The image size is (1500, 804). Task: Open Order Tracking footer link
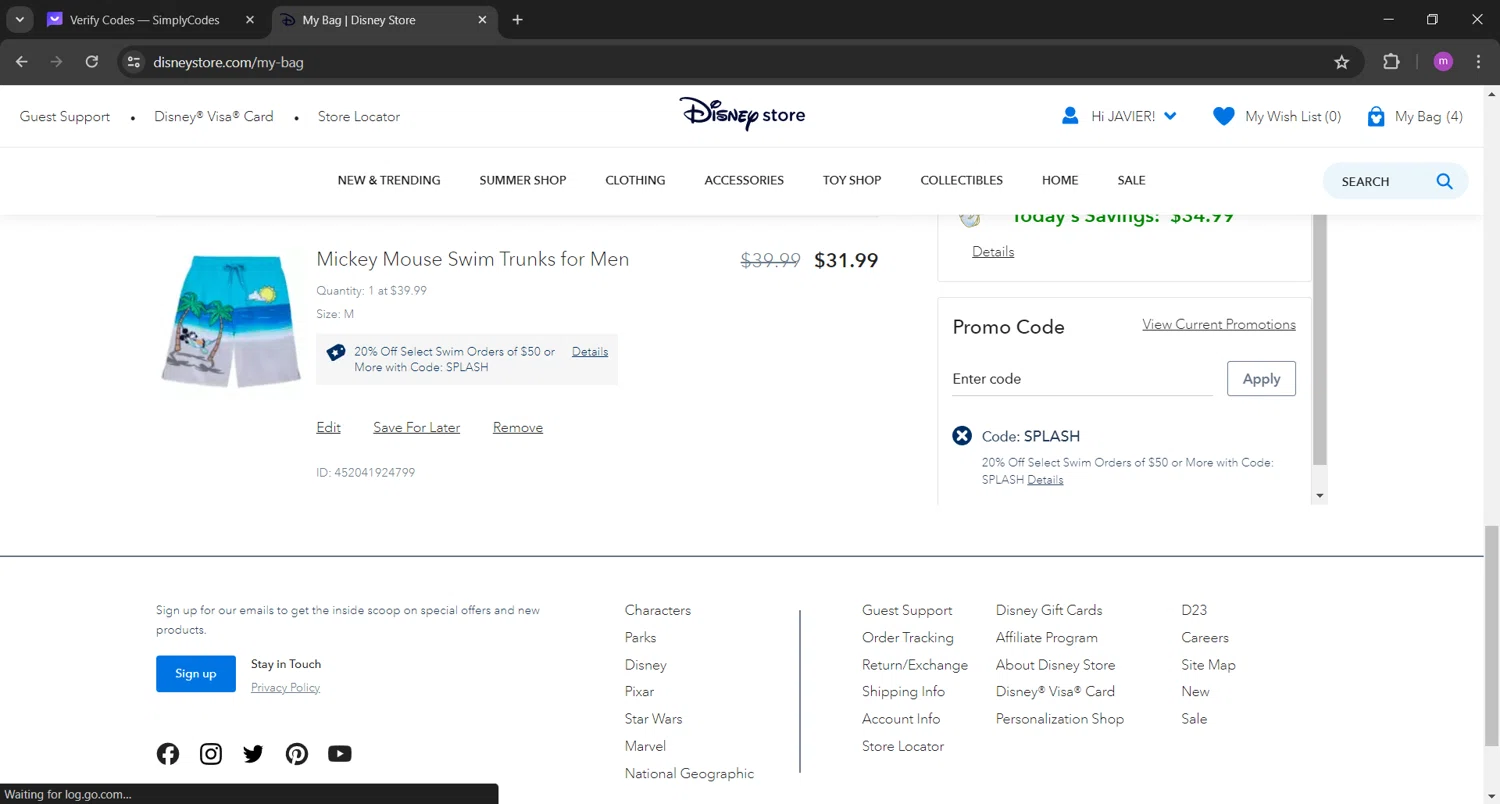pos(908,638)
